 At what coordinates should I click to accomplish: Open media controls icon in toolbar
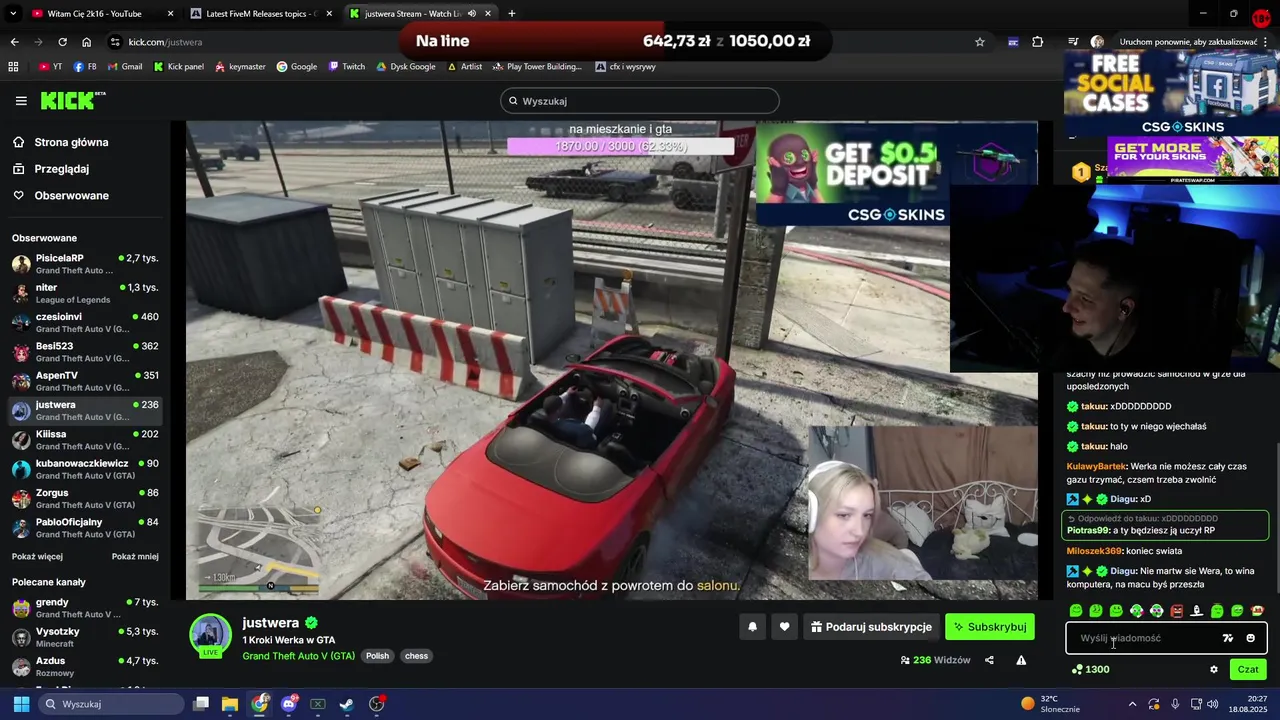pos(1073,42)
